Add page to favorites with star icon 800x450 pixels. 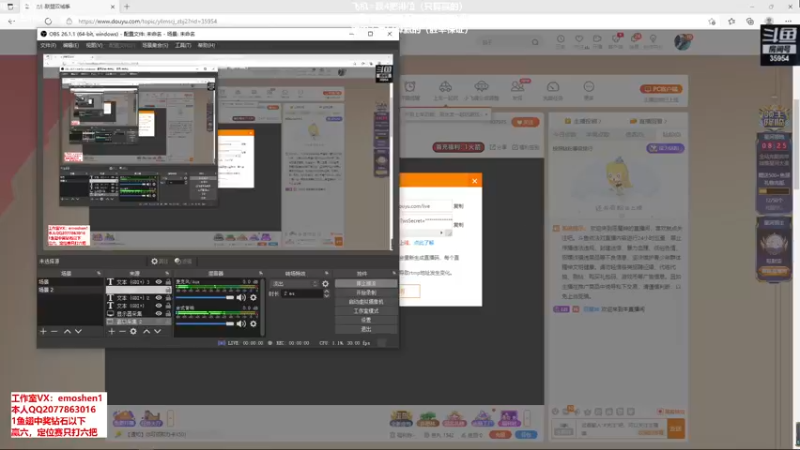point(712,21)
